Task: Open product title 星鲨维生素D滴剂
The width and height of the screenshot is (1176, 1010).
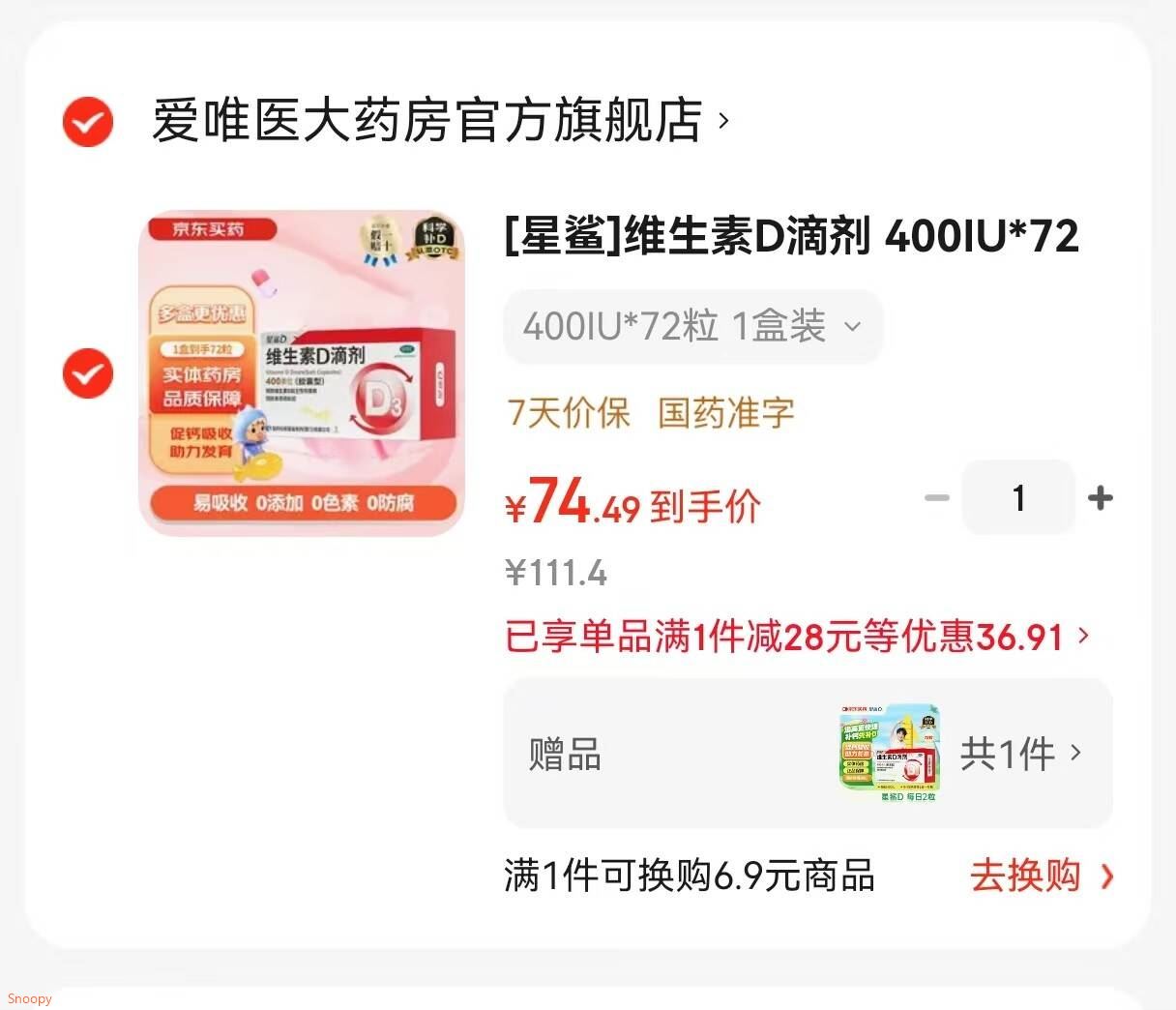Action: tap(792, 236)
